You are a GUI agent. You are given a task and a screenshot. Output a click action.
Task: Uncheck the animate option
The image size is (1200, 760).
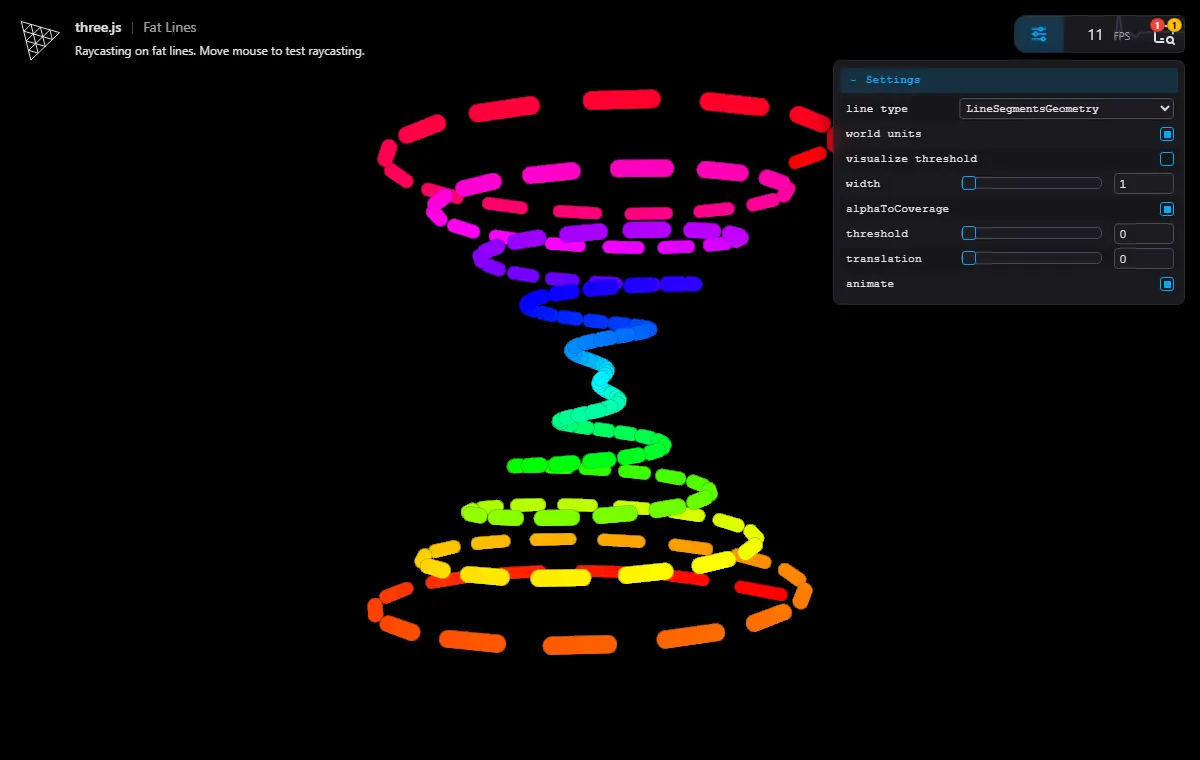point(1166,284)
